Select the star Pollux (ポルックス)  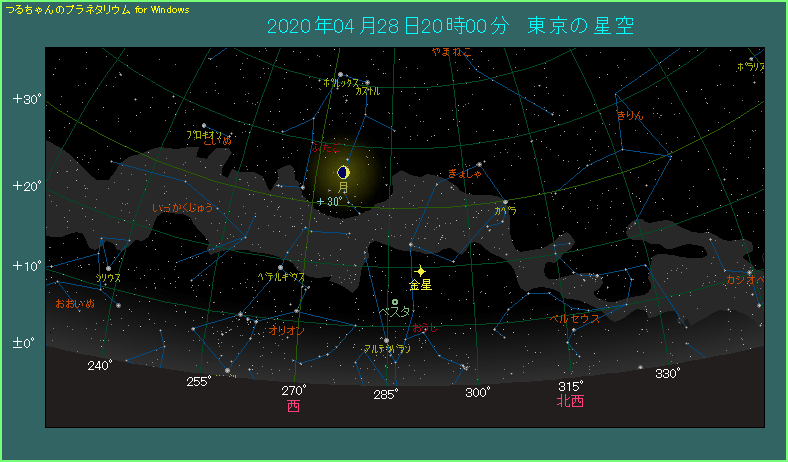coord(340,75)
